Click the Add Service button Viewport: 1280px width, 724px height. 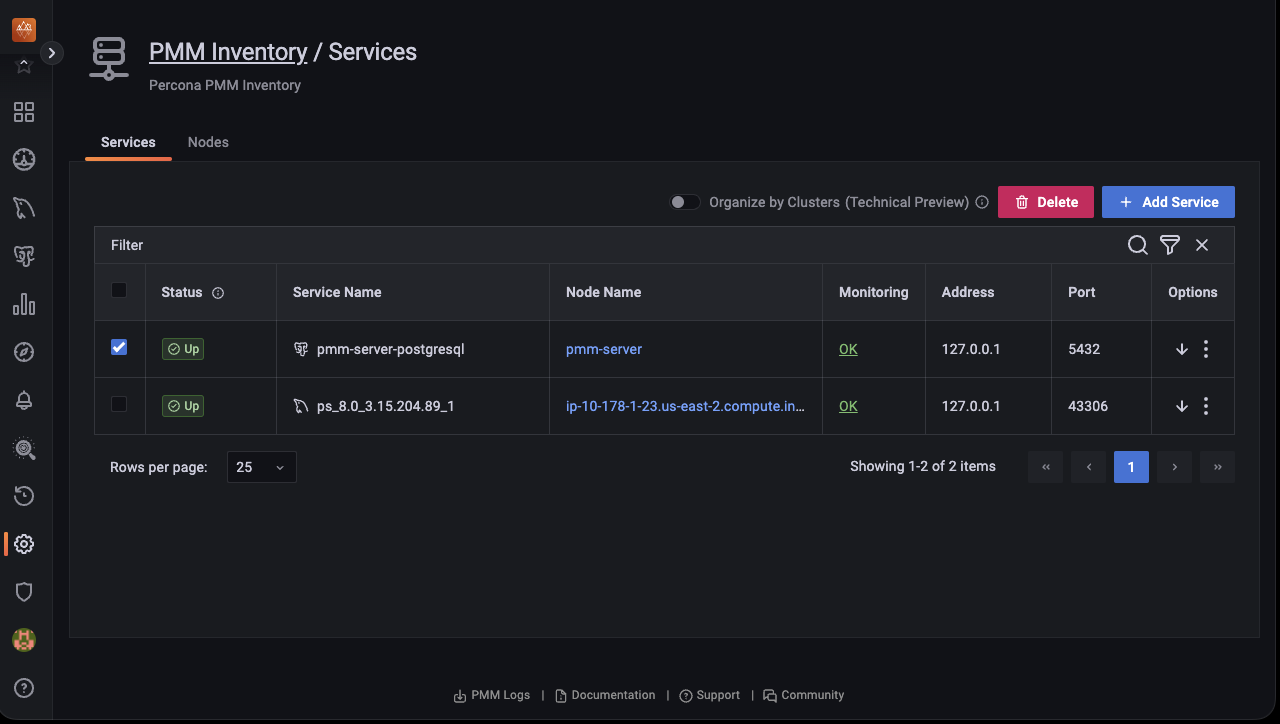click(x=1168, y=202)
